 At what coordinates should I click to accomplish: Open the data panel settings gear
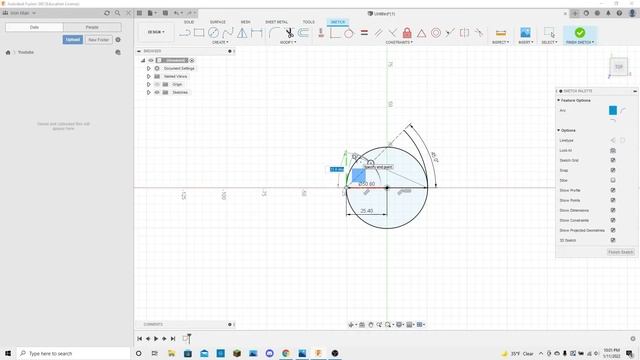click(118, 40)
